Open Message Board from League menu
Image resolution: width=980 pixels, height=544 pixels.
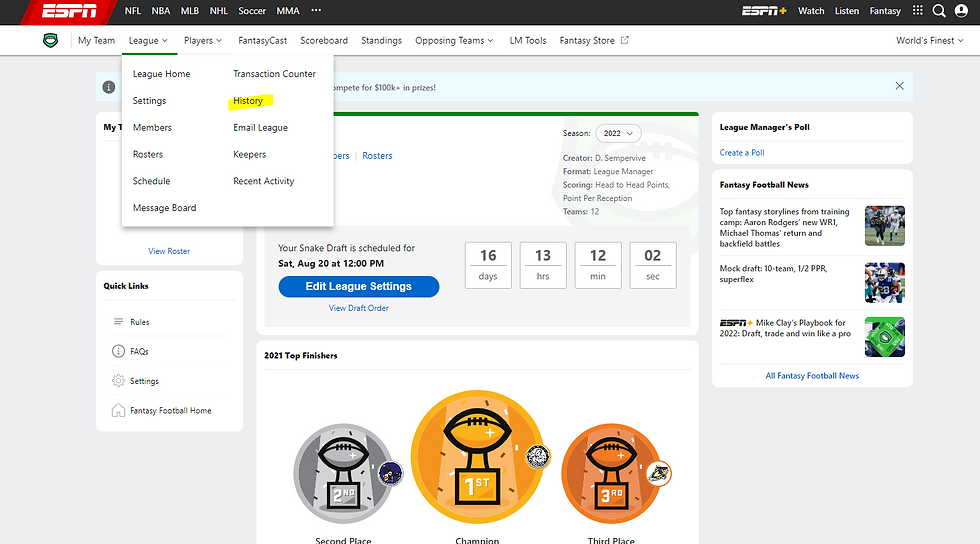click(164, 208)
